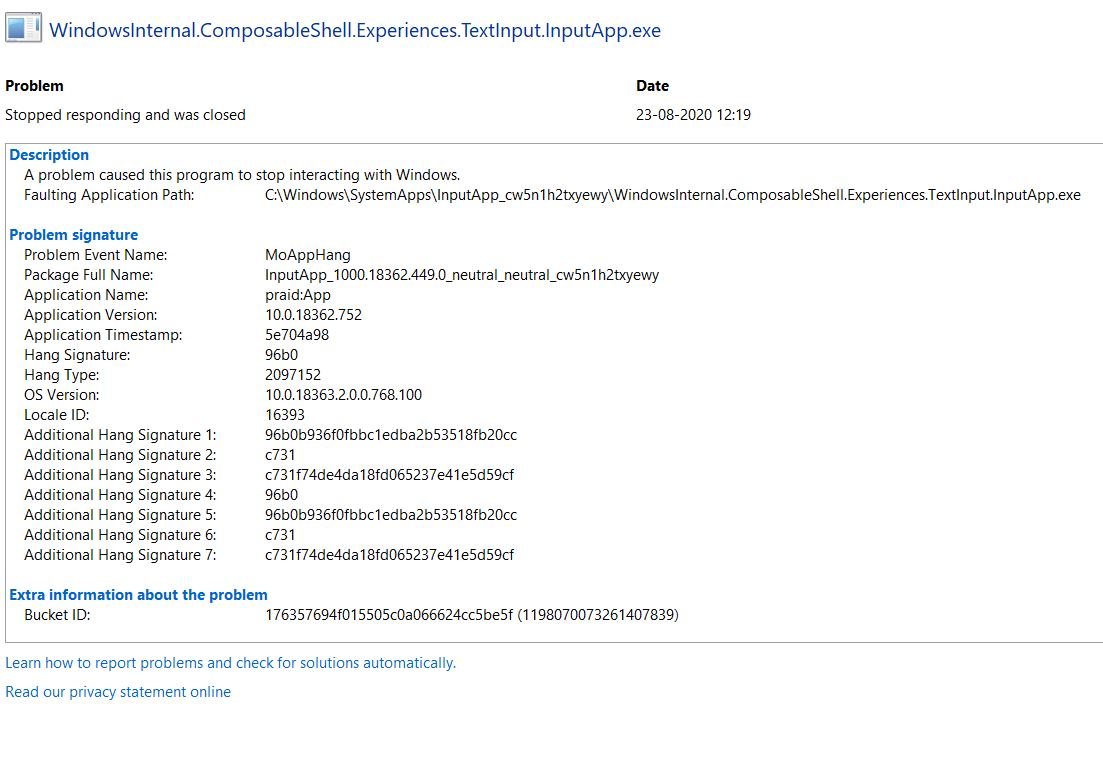The width and height of the screenshot is (1103, 764).
Task: Select the Hang Type value 2097152
Action: tap(293, 375)
